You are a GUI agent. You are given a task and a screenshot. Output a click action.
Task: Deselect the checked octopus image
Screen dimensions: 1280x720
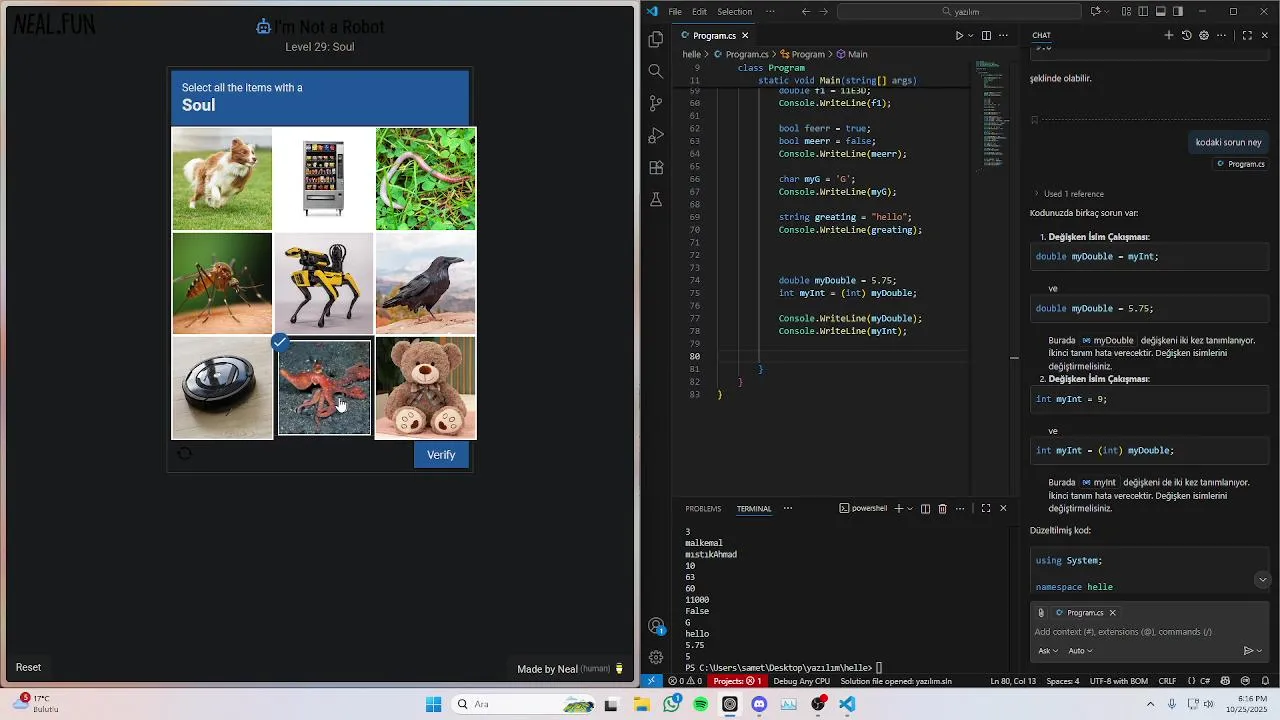point(324,388)
